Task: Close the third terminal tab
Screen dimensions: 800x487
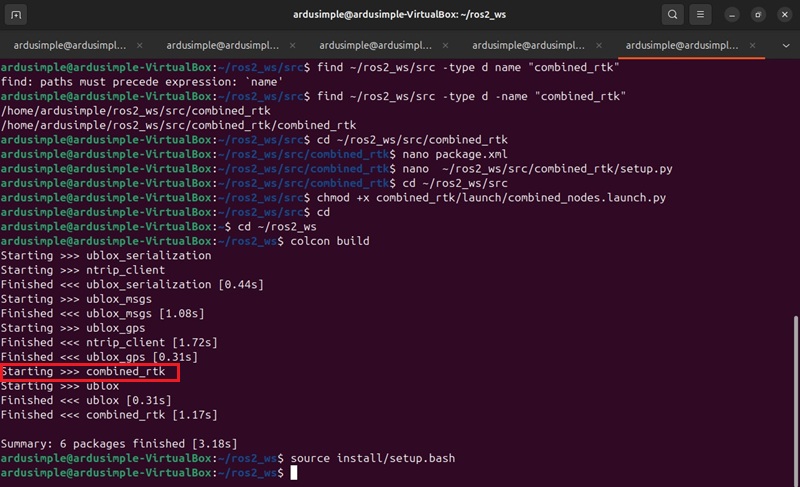Action: pos(443,45)
